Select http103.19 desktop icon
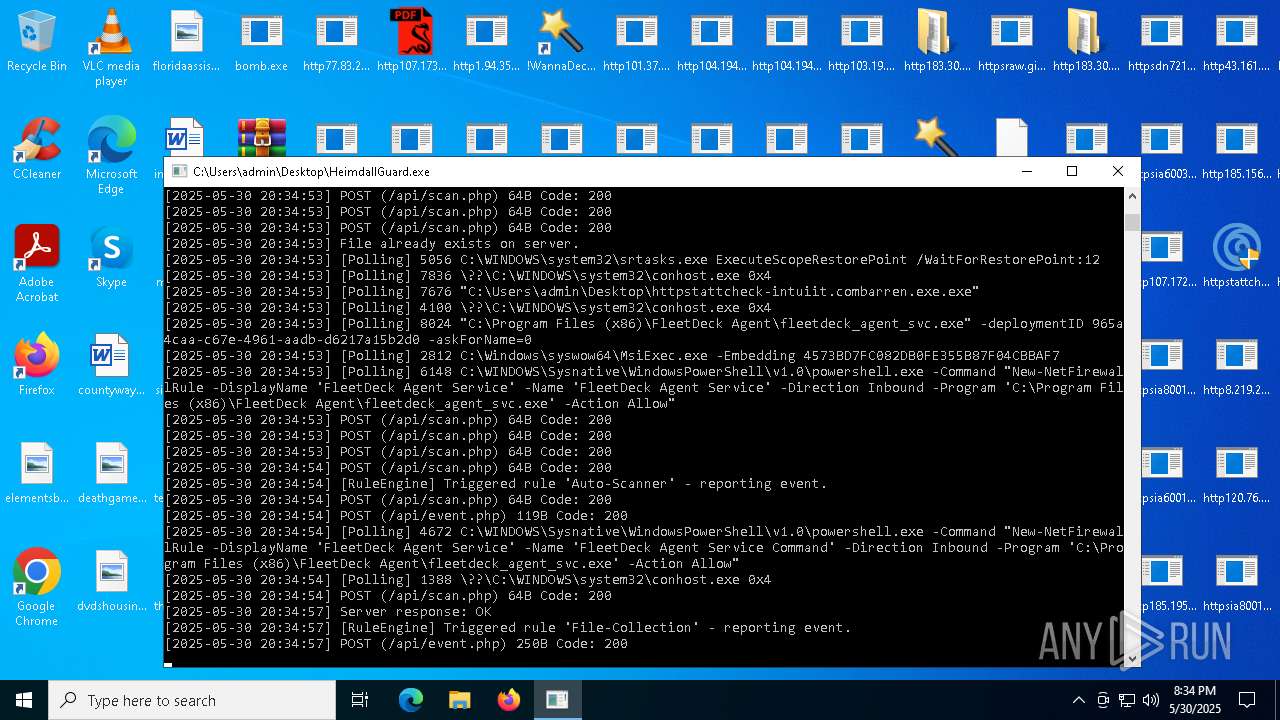 861,42
